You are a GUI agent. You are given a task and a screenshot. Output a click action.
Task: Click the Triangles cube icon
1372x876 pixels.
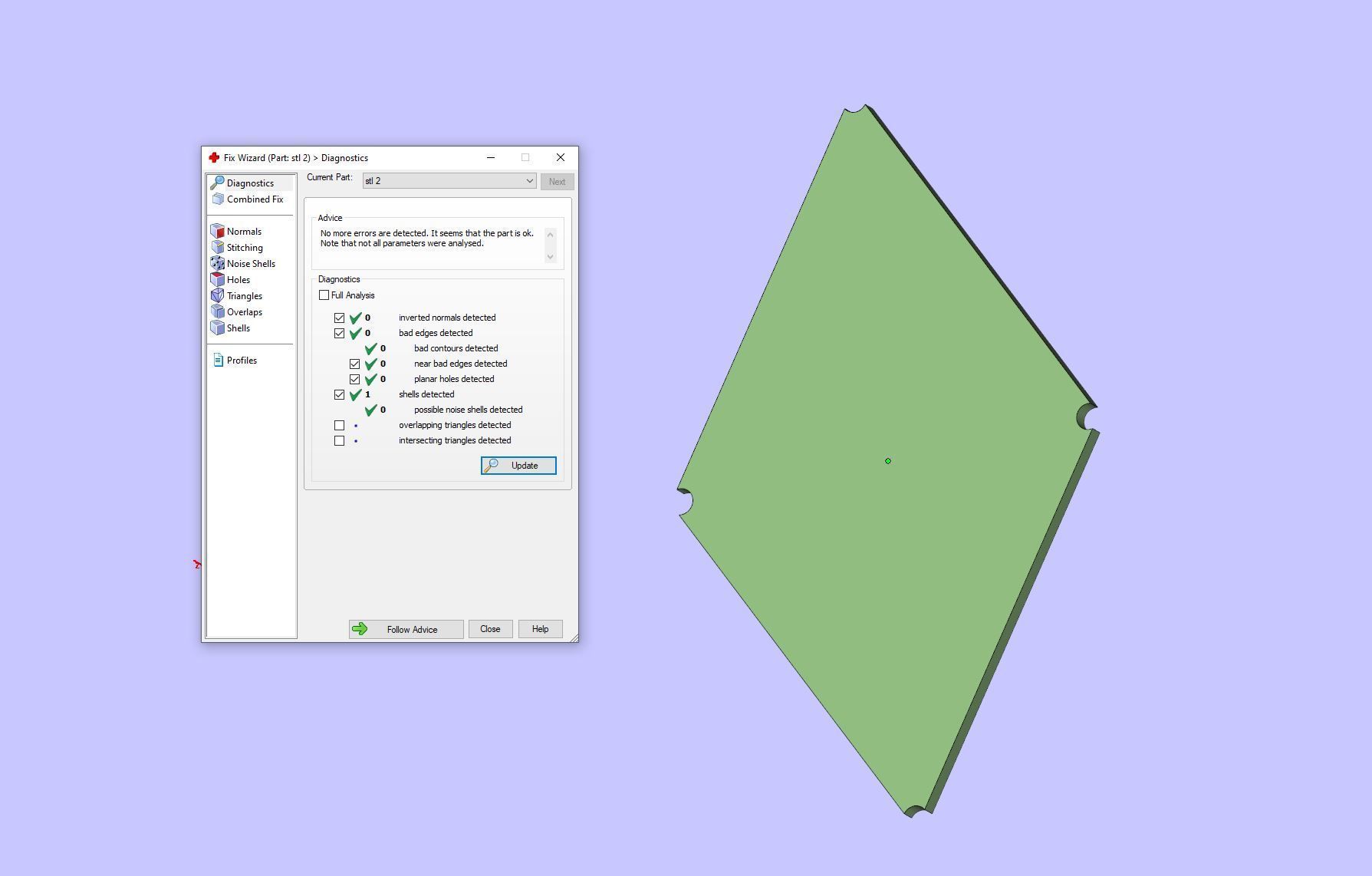(x=218, y=295)
